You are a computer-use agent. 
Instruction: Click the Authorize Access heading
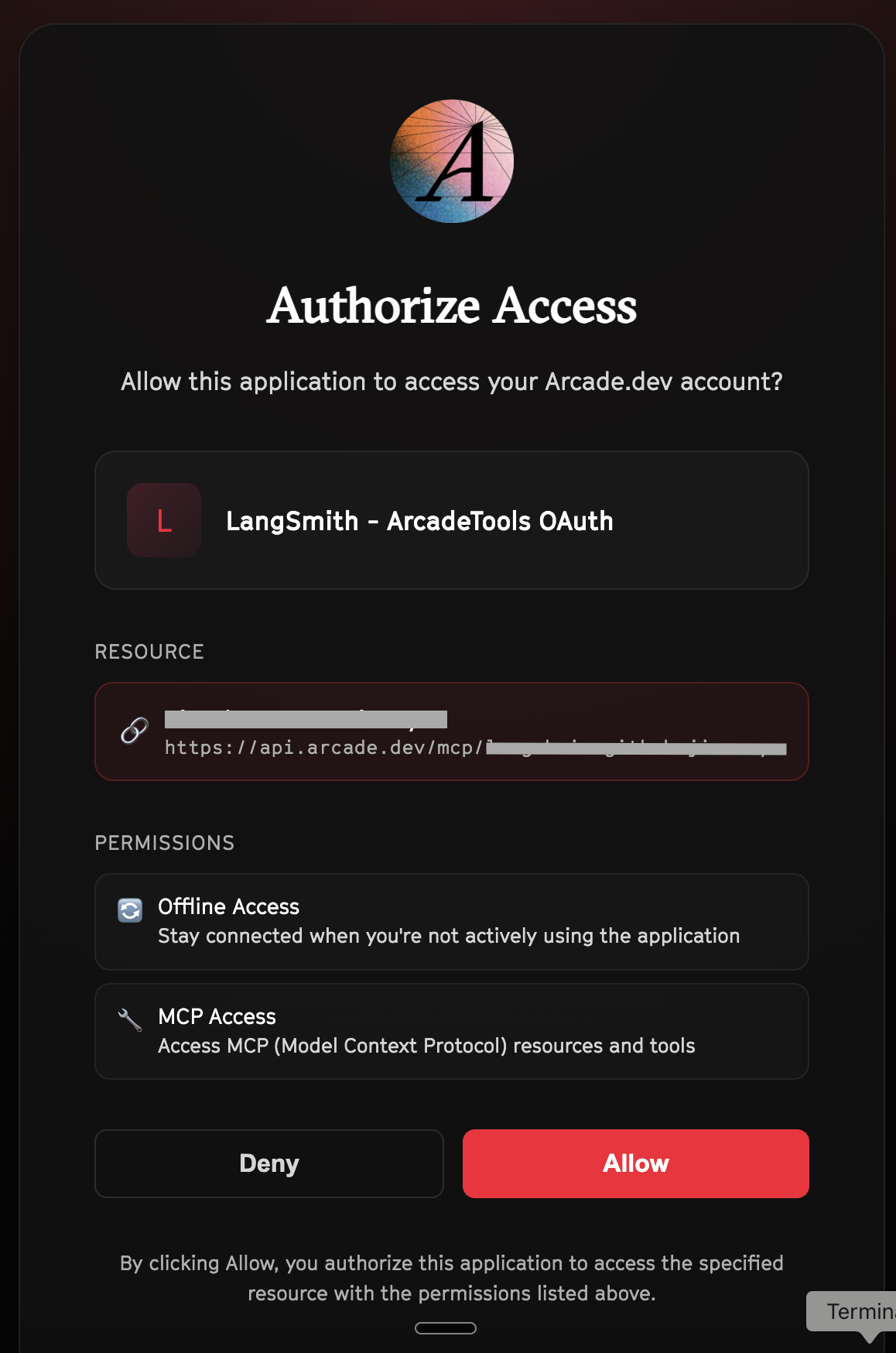point(451,307)
